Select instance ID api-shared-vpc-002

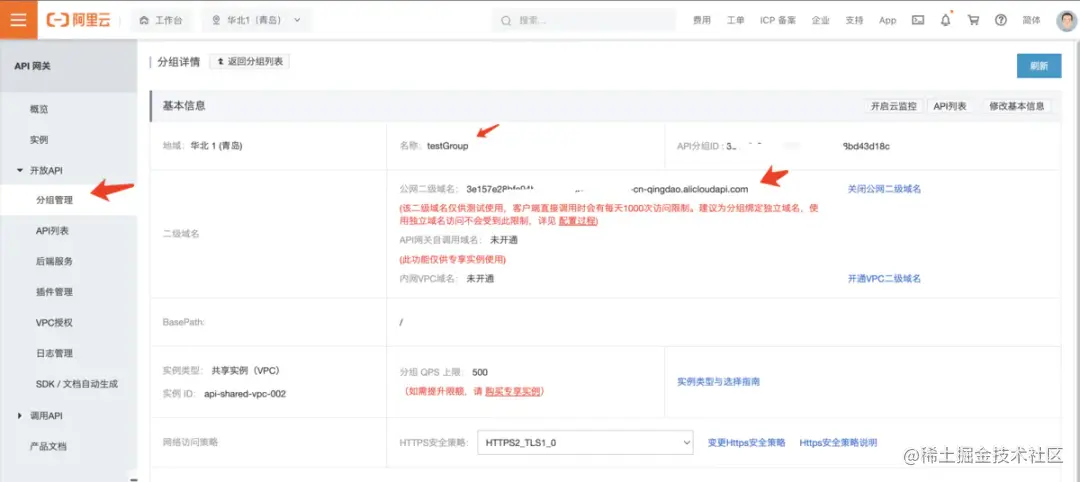pyautogui.click(x=245, y=394)
